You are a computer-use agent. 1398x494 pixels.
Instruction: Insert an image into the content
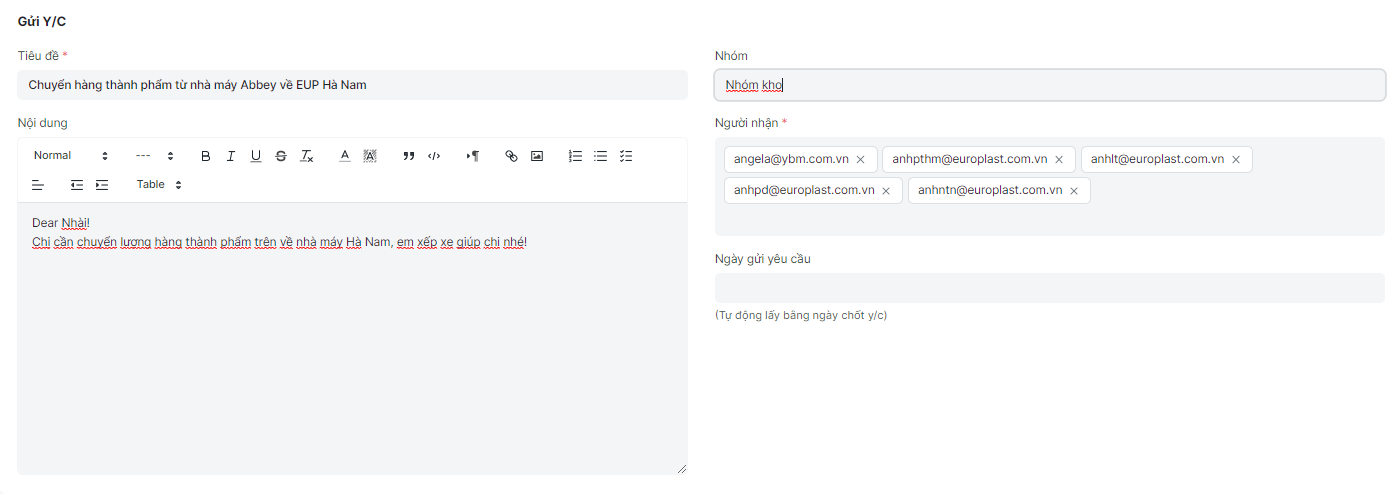pyautogui.click(x=537, y=156)
